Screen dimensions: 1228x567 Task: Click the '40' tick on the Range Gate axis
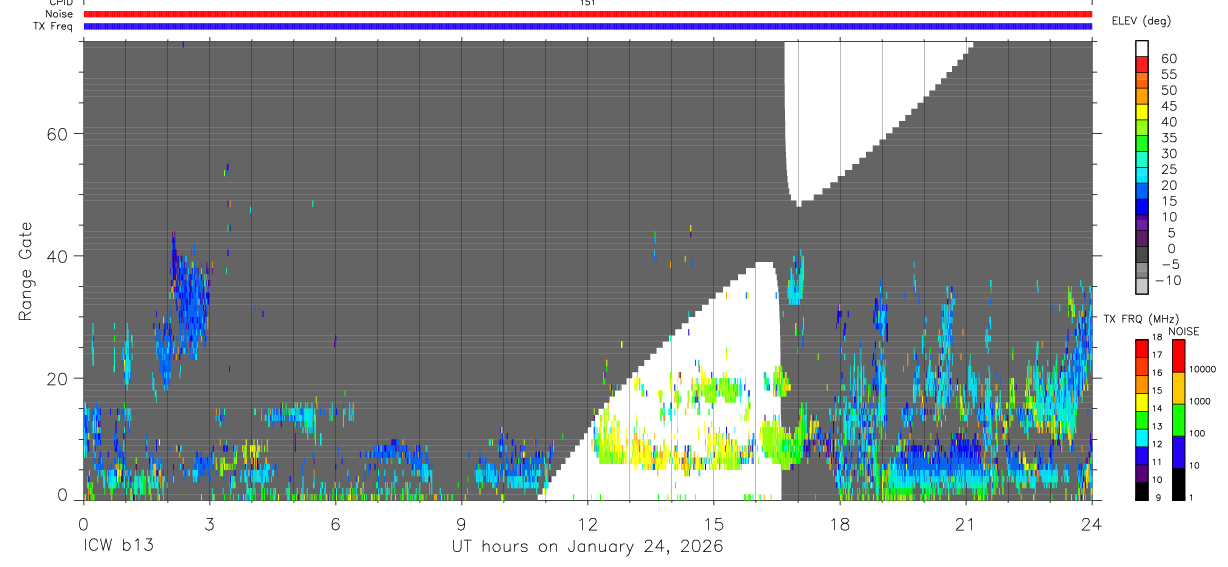coord(58,256)
